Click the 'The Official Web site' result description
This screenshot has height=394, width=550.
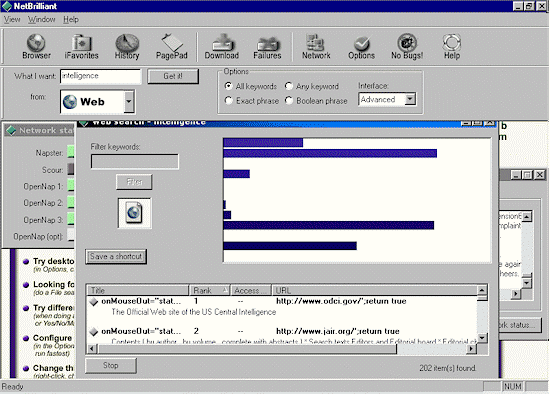[194, 312]
